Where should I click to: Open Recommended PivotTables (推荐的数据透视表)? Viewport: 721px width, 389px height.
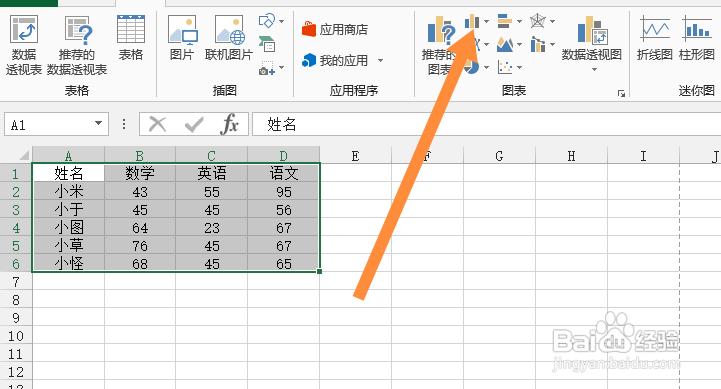click(77, 45)
